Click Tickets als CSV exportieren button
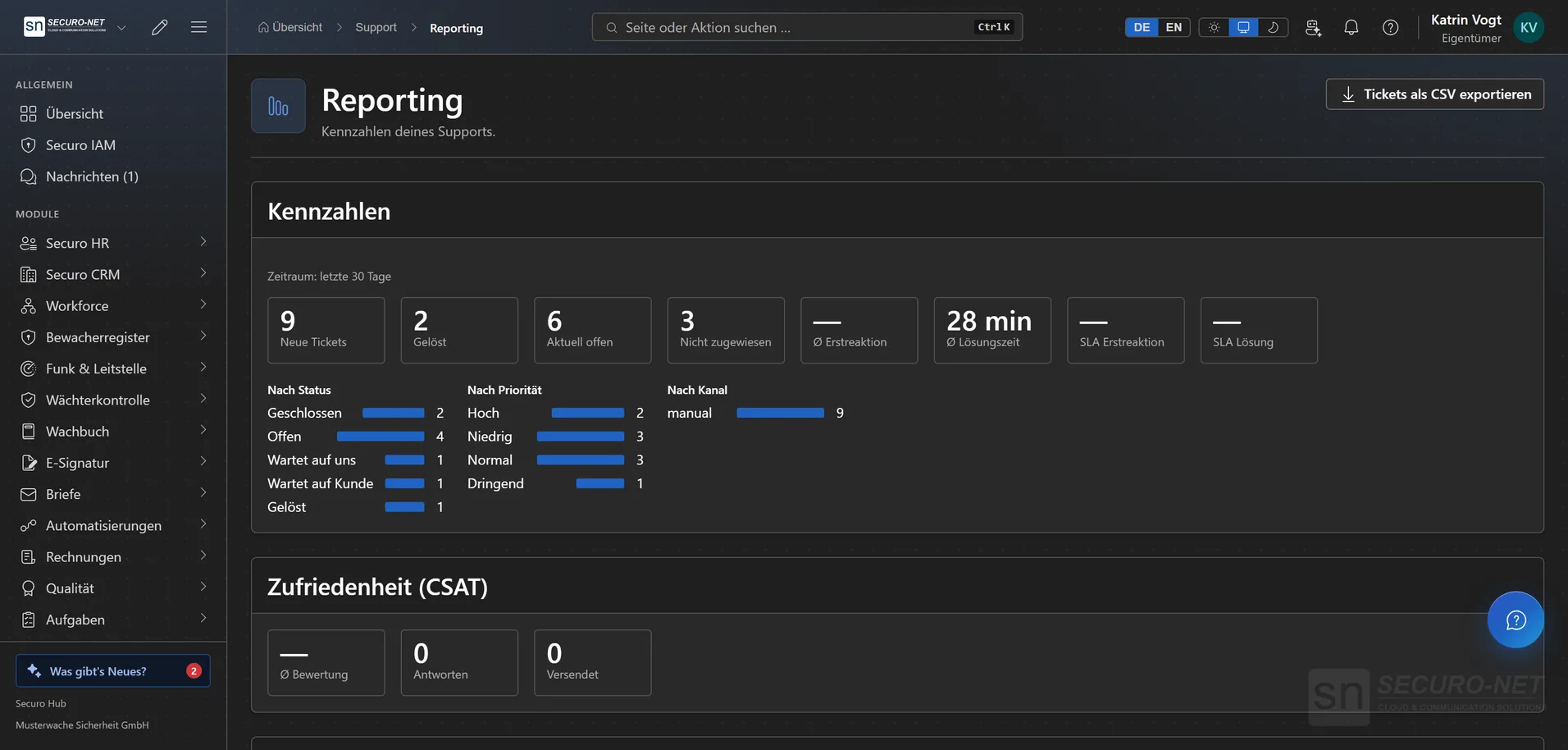Viewport: 1568px width, 750px height. [1434, 94]
